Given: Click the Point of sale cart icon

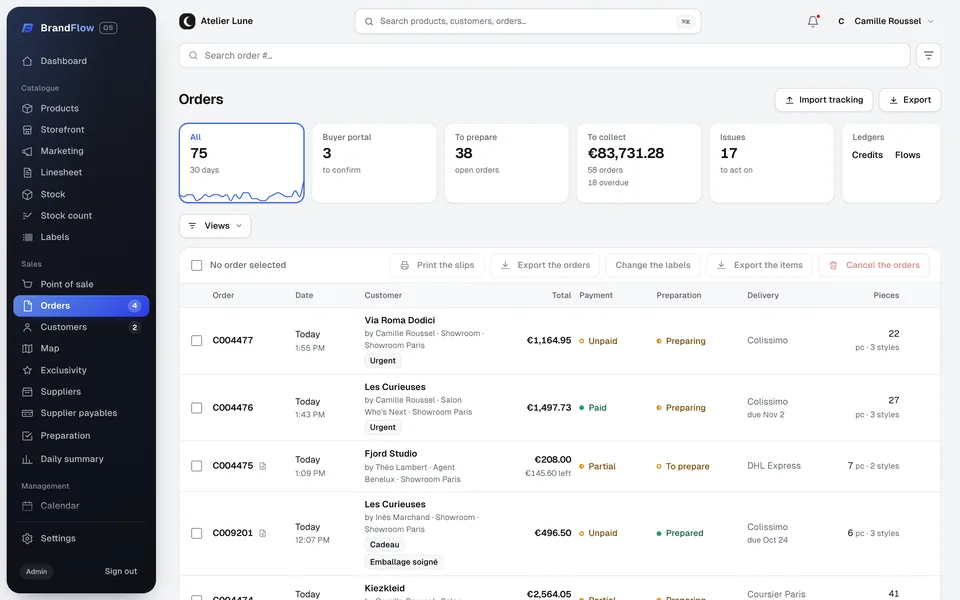Looking at the screenshot, I should [27, 284].
